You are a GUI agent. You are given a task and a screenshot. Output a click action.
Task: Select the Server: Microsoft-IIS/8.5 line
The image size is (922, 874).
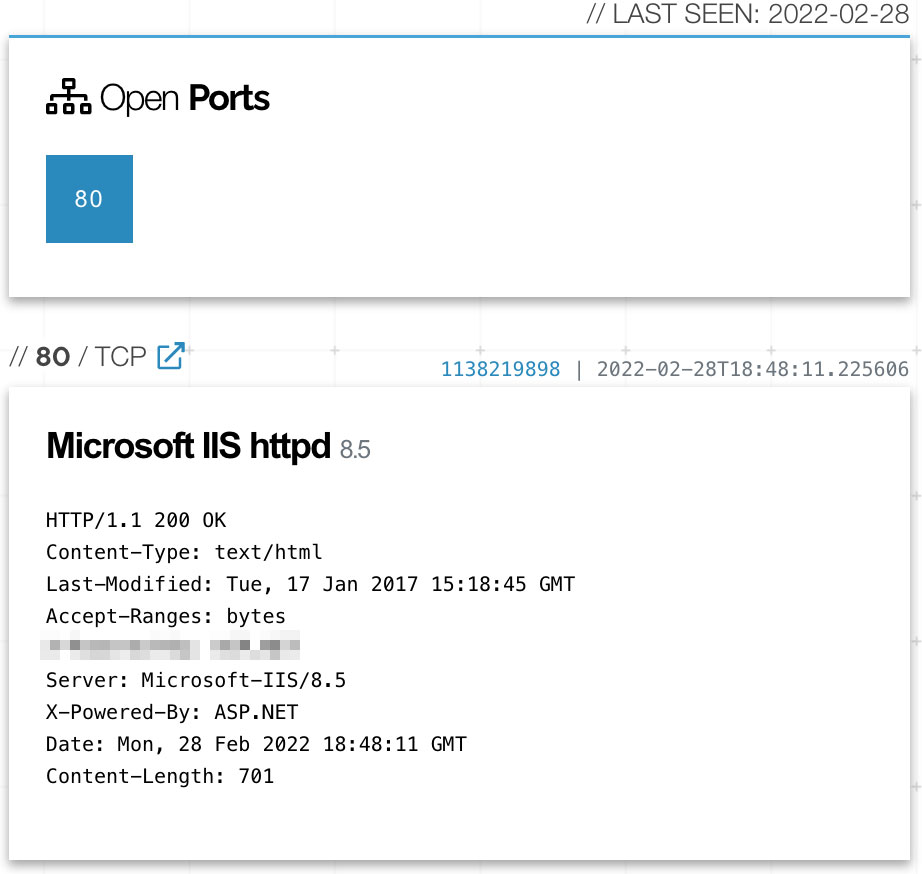[x=196, y=680]
